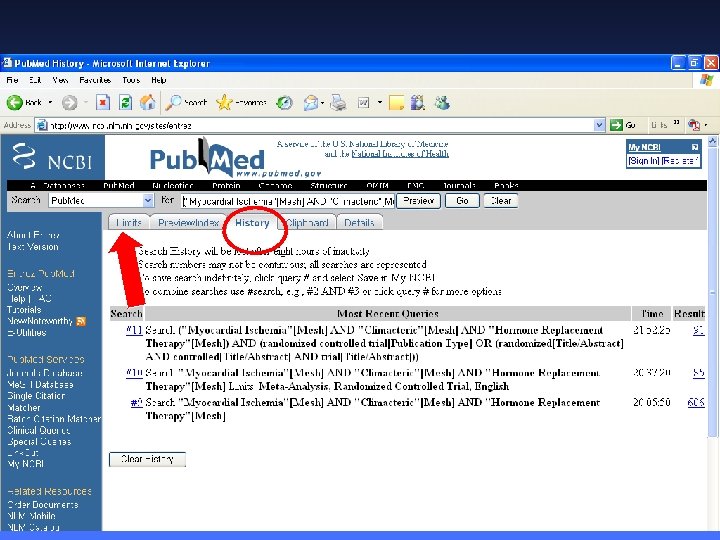This screenshot has height=540, width=720.
Task: Click in the search query input field
Action: (287, 201)
